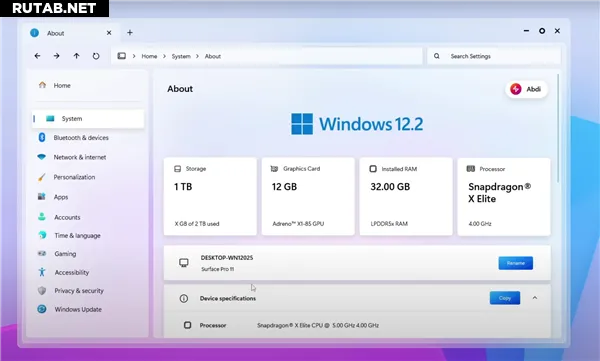Click the Windows logo
600x361 pixels.
[302, 124]
